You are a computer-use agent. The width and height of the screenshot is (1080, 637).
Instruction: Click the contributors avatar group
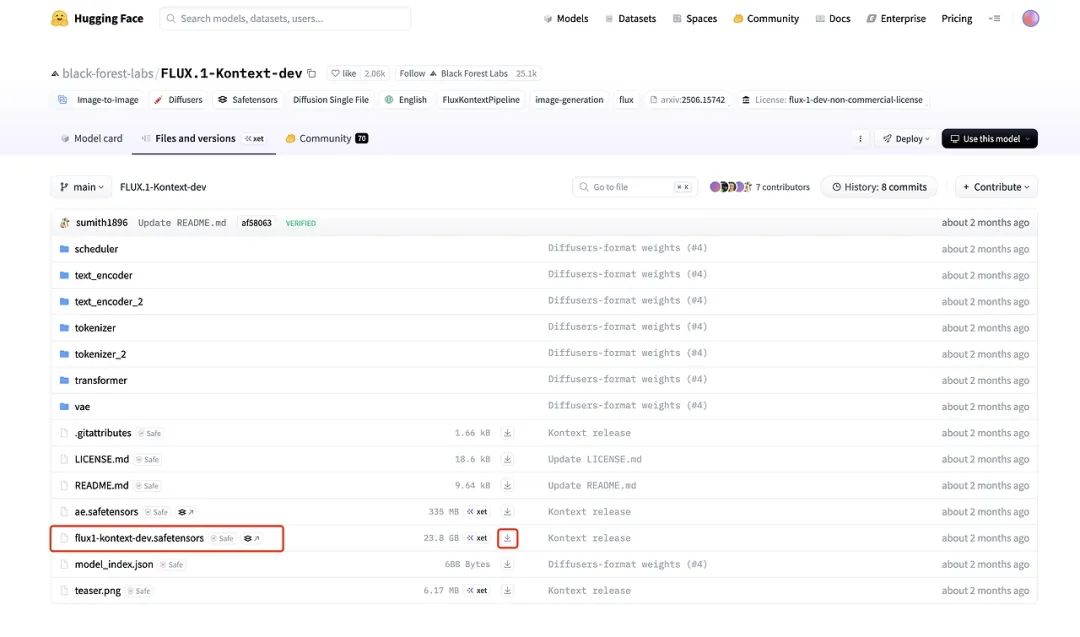click(x=730, y=187)
